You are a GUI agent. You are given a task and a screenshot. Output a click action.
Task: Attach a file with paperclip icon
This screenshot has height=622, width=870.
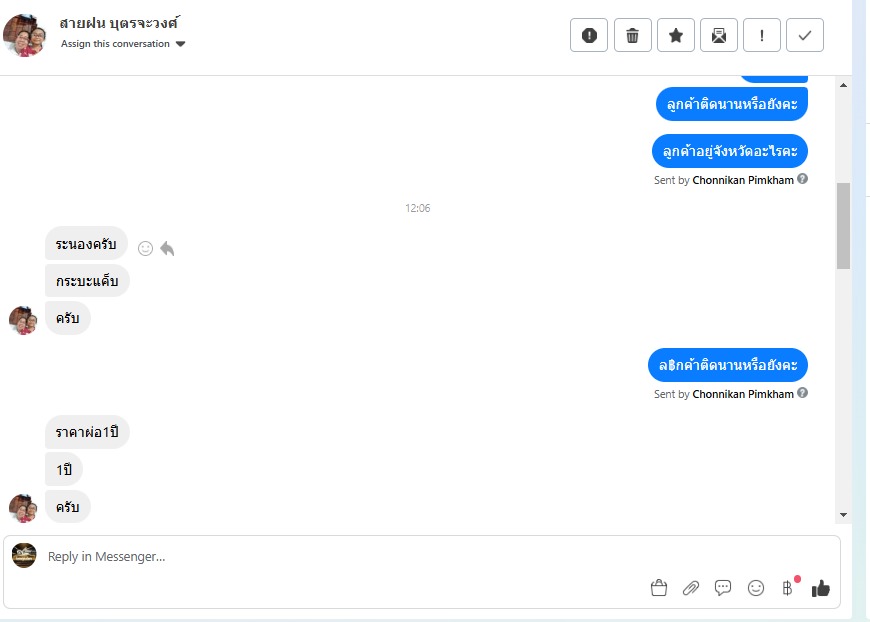click(691, 588)
